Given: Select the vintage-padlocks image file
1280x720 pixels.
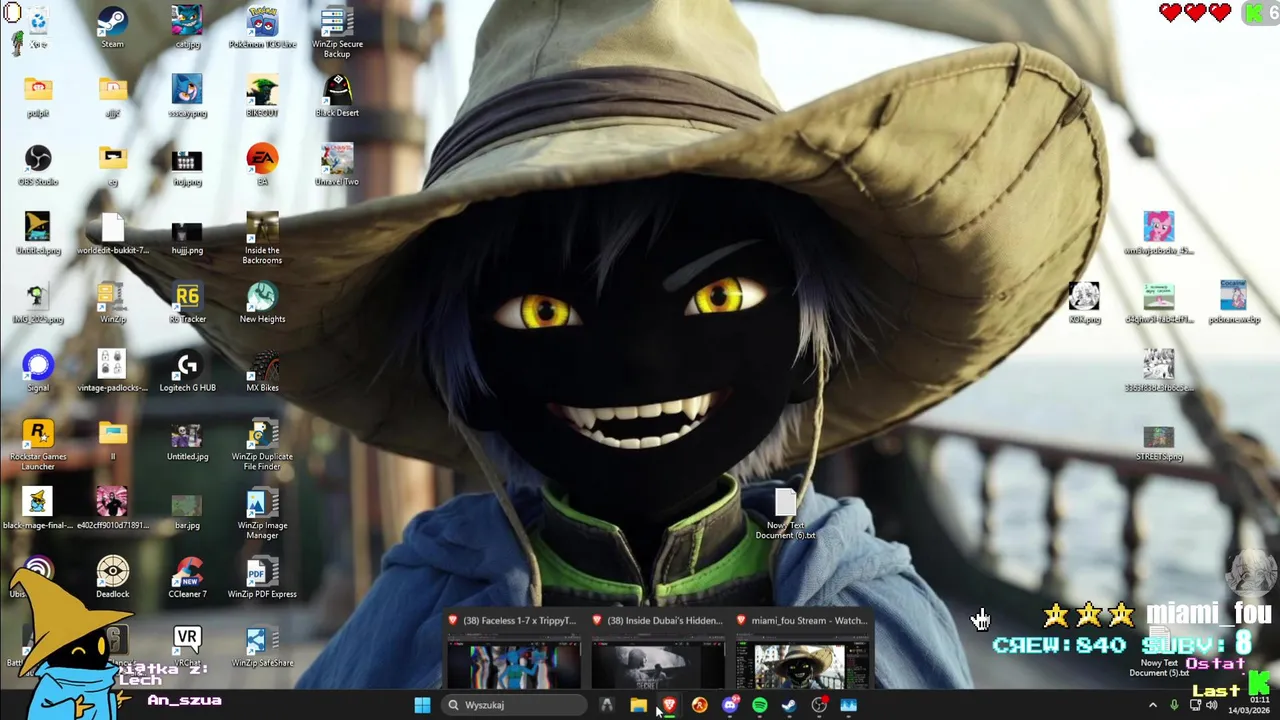Looking at the screenshot, I should pos(112,371).
